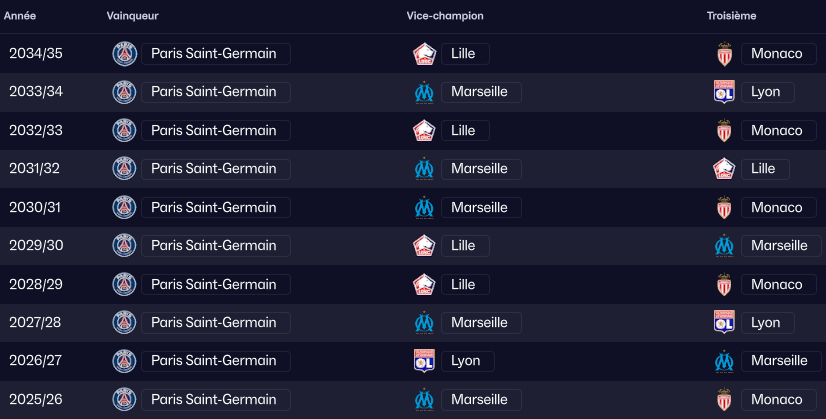The height and width of the screenshot is (419, 826).
Task: Click the Vice-champion column header
Action: pyautogui.click(x=445, y=16)
